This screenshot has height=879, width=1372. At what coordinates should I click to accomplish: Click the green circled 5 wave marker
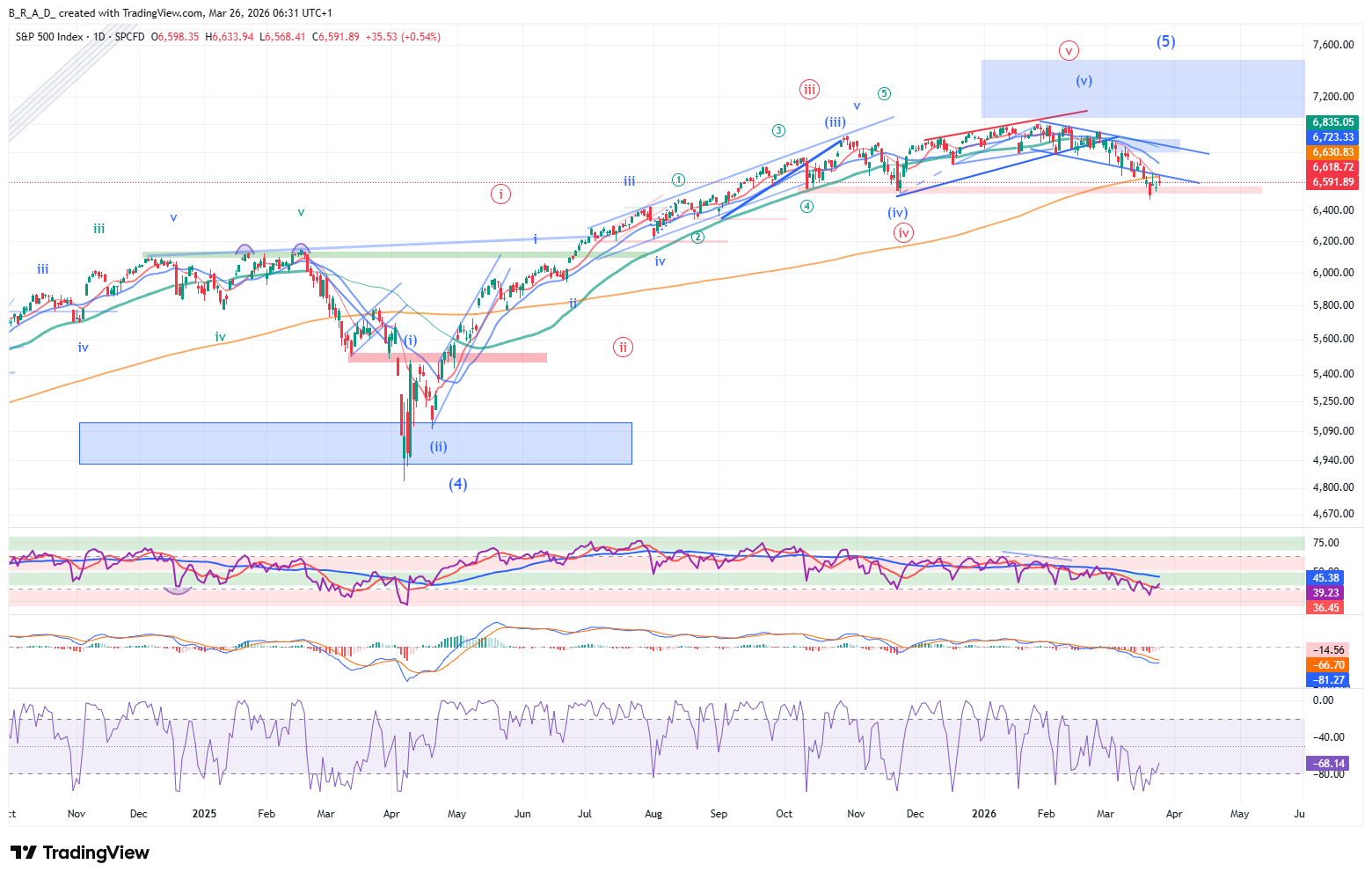coord(884,94)
